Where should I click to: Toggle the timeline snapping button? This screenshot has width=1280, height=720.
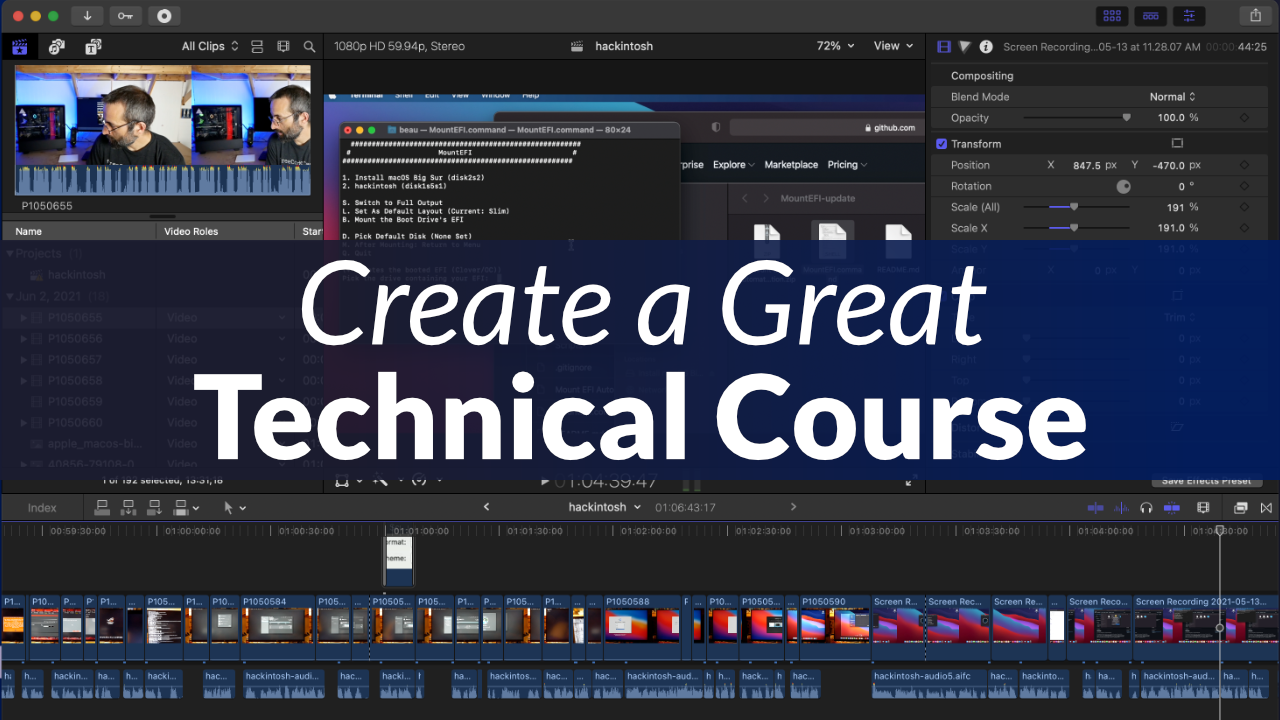click(x=1171, y=508)
